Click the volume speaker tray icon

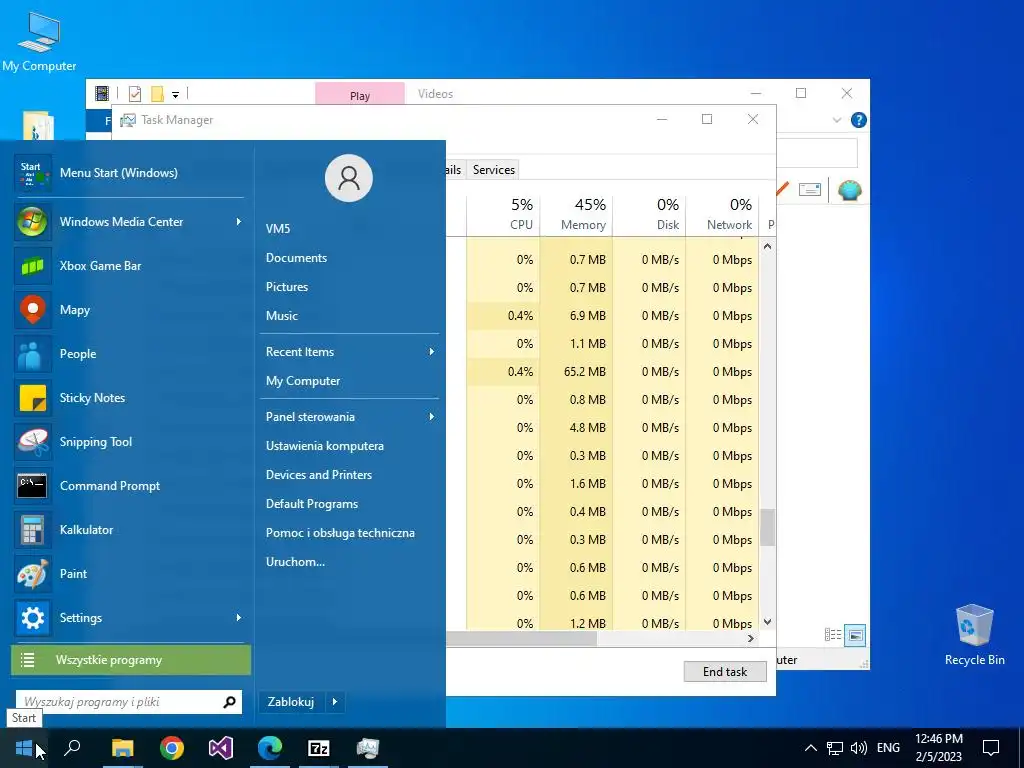tap(859, 748)
